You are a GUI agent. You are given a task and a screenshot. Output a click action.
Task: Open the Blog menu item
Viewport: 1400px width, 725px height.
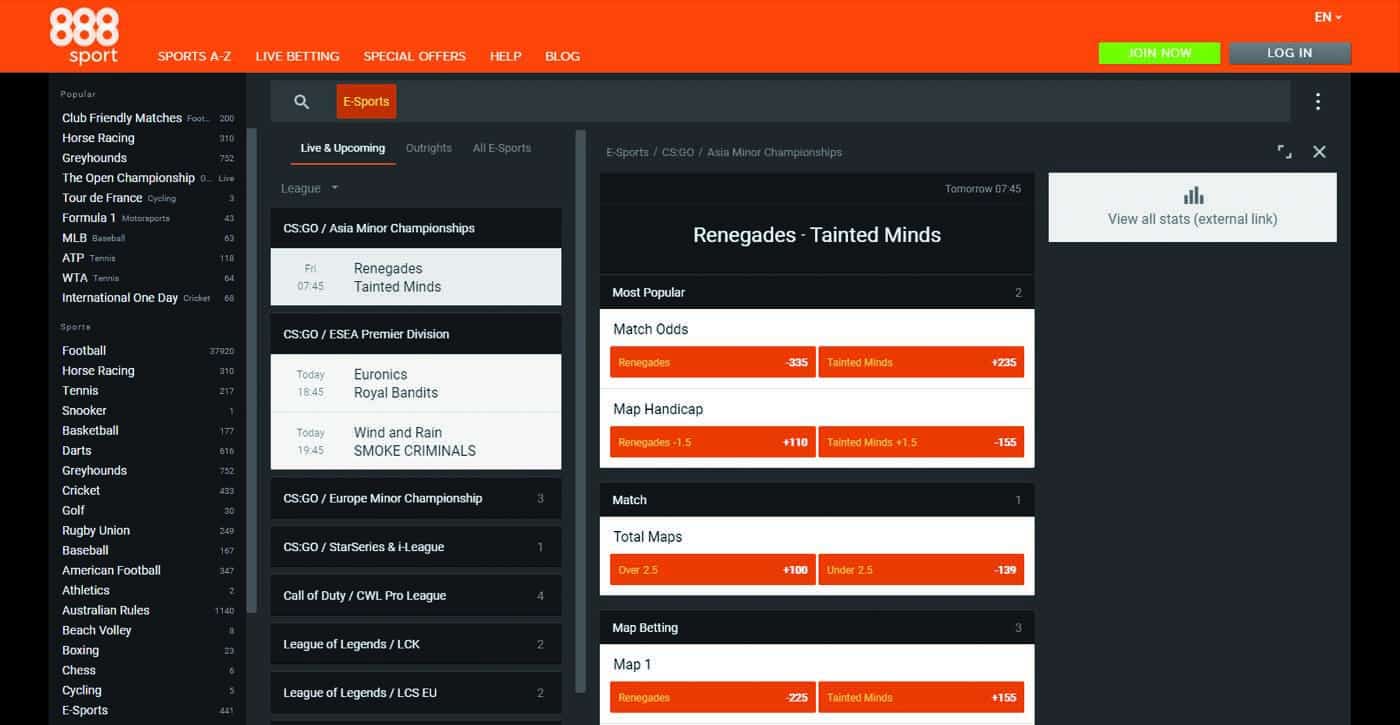click(x=562, y=56)
